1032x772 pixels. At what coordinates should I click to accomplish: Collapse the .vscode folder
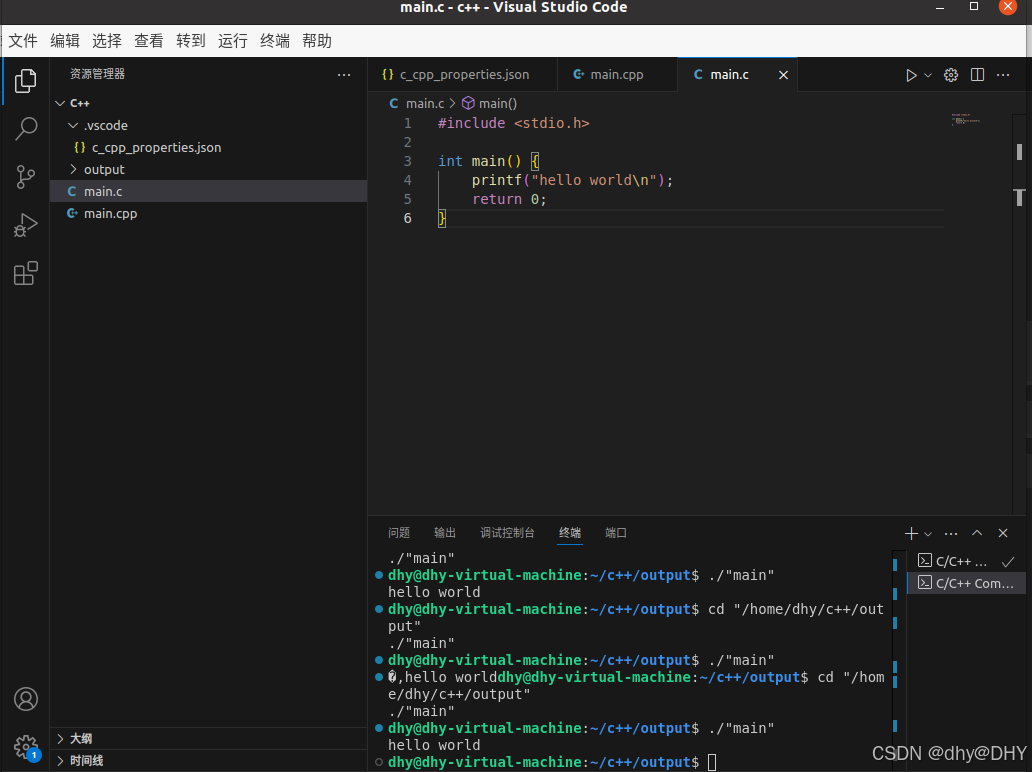pos(208,125)
